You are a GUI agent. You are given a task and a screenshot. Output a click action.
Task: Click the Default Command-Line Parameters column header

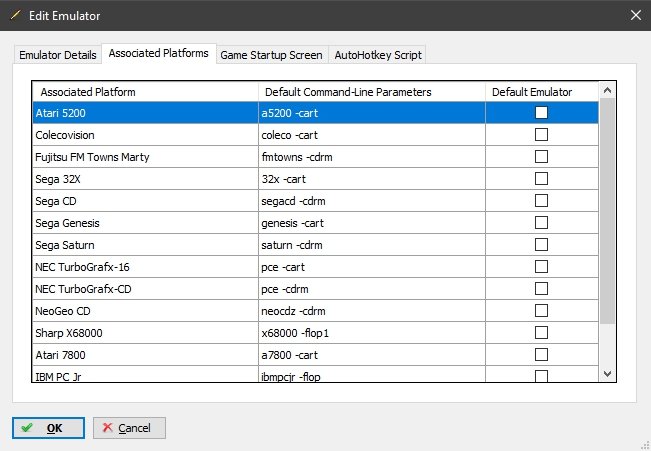pyautogui.click(x=372, y=92)
